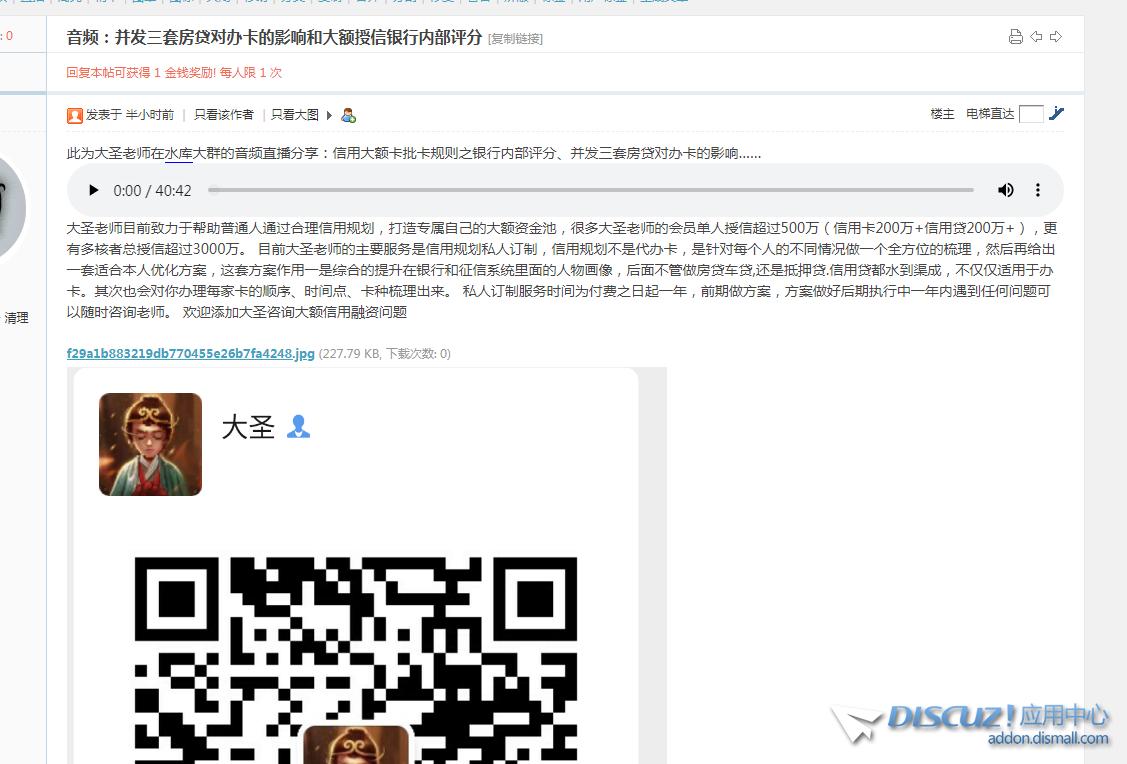Click the 电梯直达 floor number input box

[1031, 114]
